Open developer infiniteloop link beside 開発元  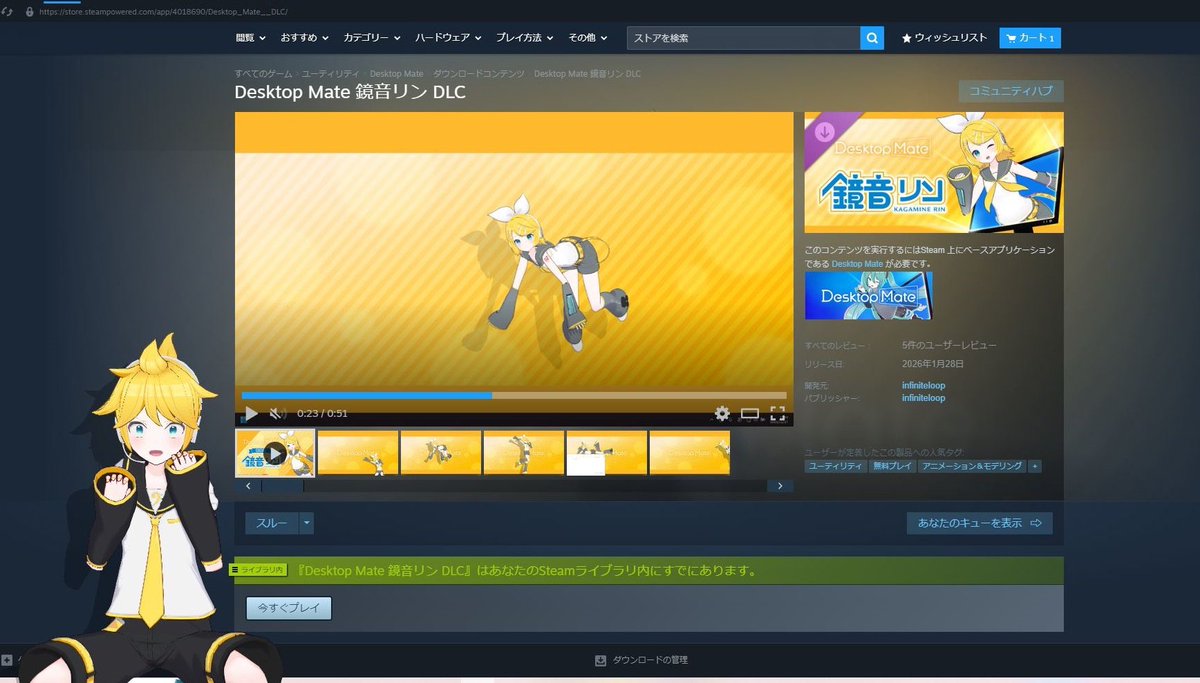[923, 385]
